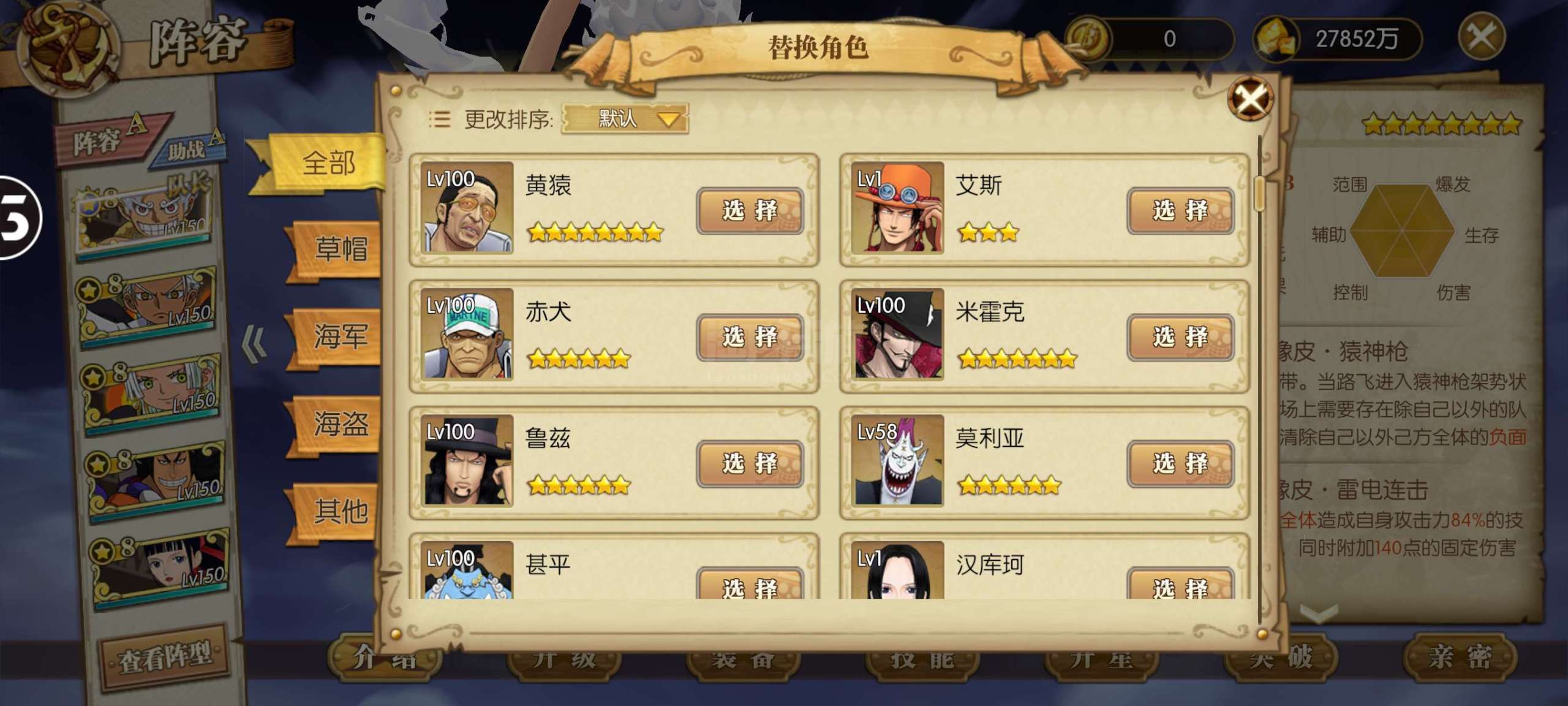Tap the 米霍克 character portrait

tap(898, 334)
